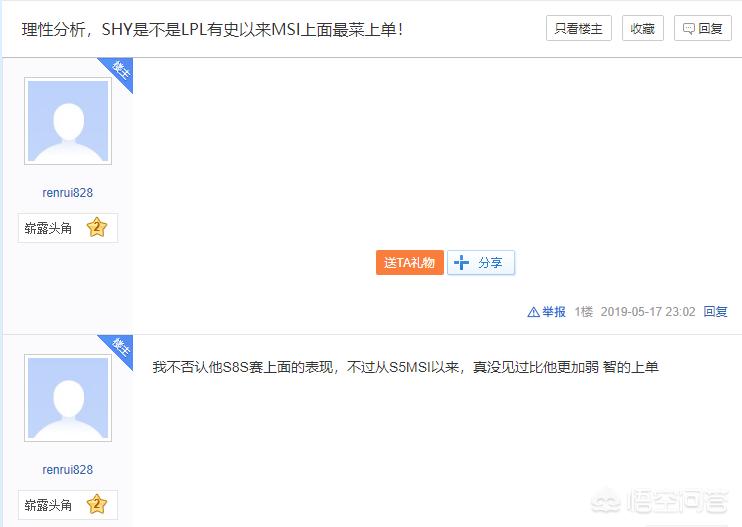Viewport: 742px width, 527px height.
Task: Send a gift with 送TA礼物 button
Action: coord(409,263)
